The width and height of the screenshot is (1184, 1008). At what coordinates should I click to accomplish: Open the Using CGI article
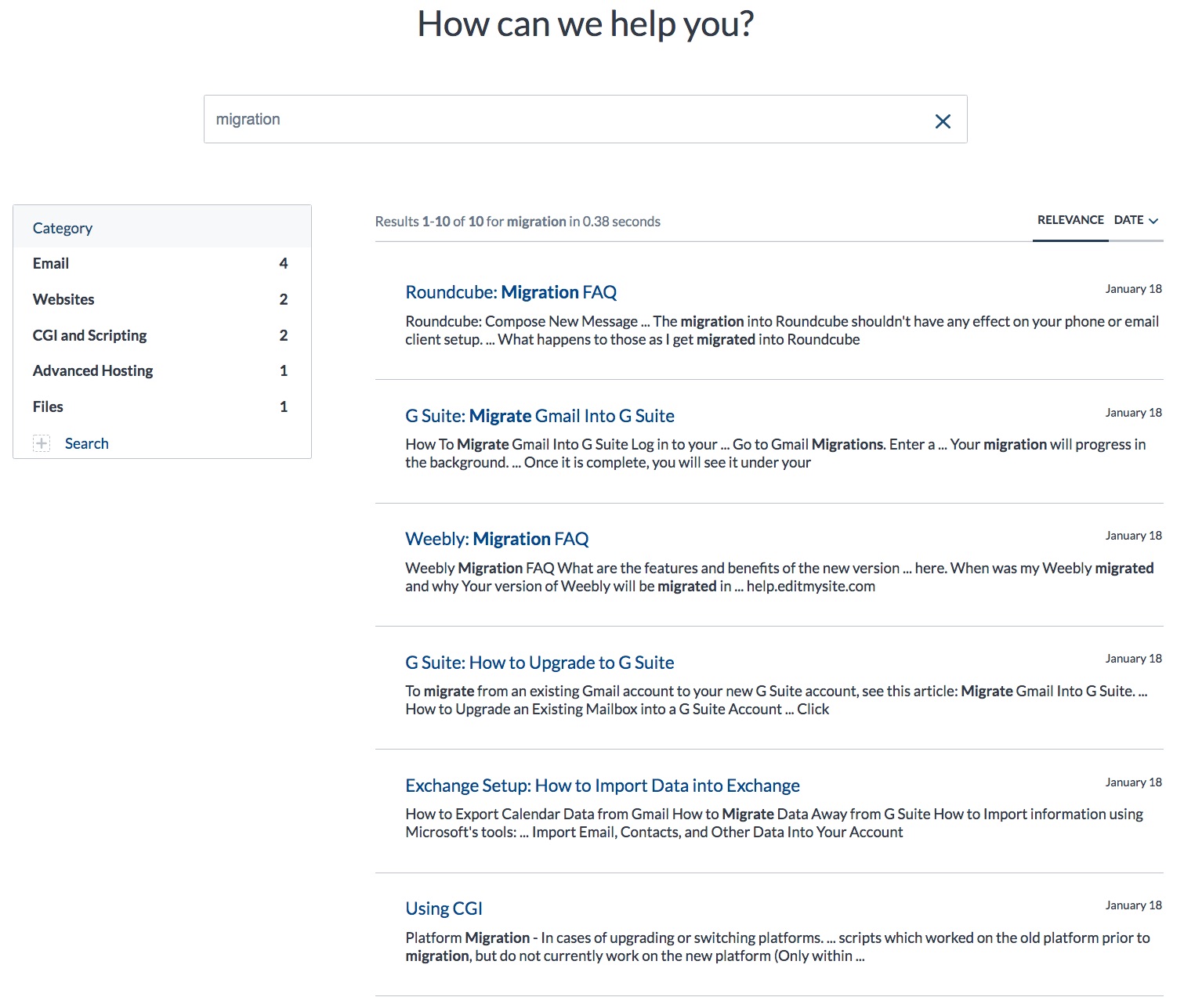444,908
